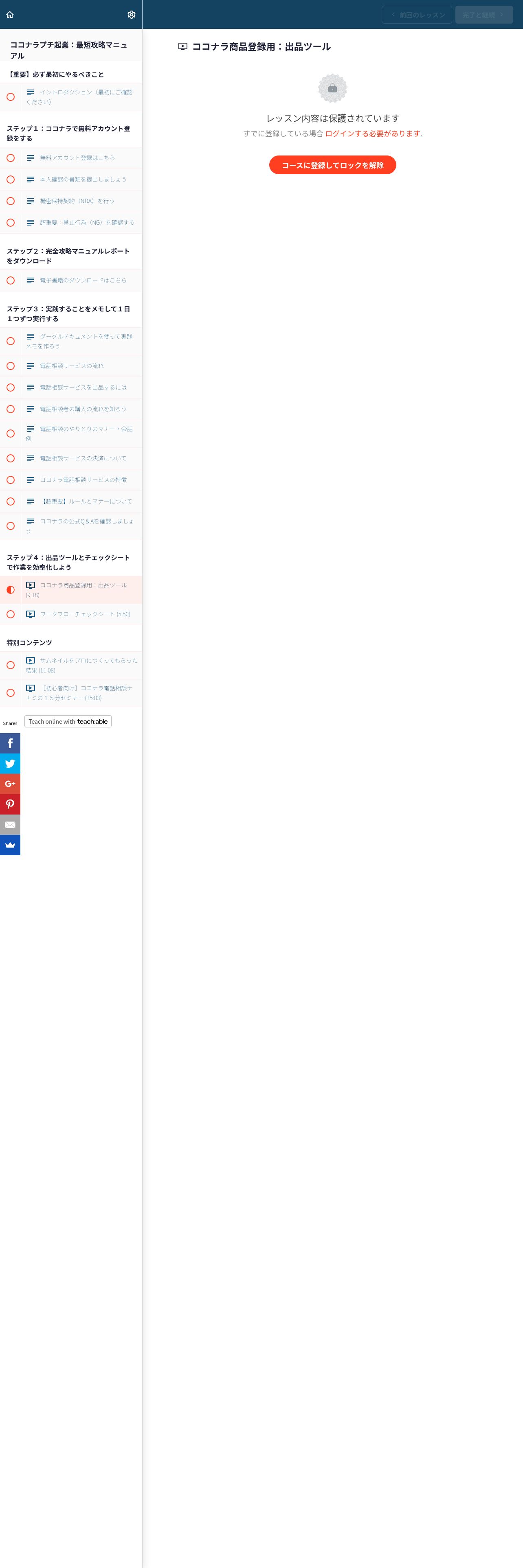Toggle completion circle for 電話相談サービスを出品するには
The image size is (523, 1568).
(10, 388)
